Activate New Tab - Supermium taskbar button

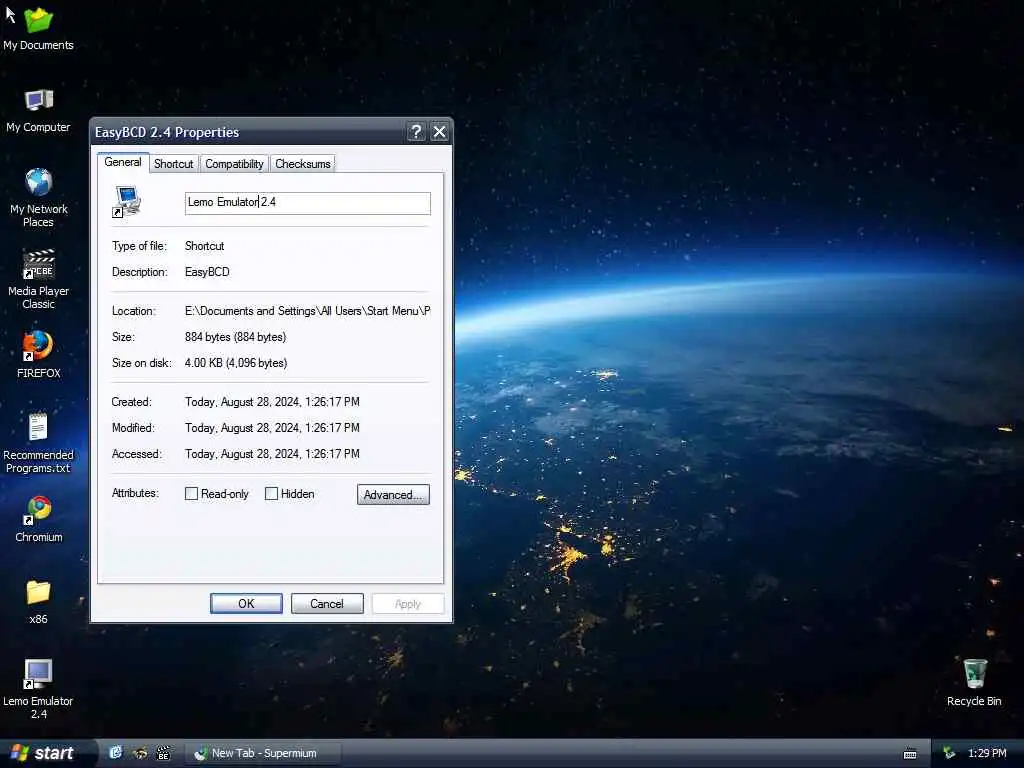pyautogui.click(x=264, y=753)
